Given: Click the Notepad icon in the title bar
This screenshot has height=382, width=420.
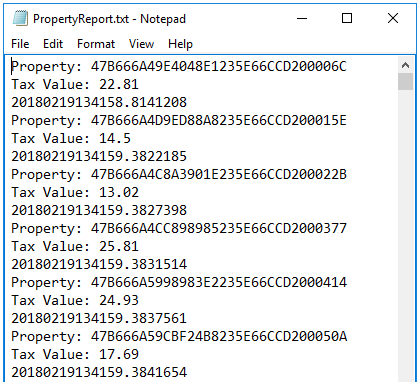Looking at the screenshot, I should click(20, 18).
